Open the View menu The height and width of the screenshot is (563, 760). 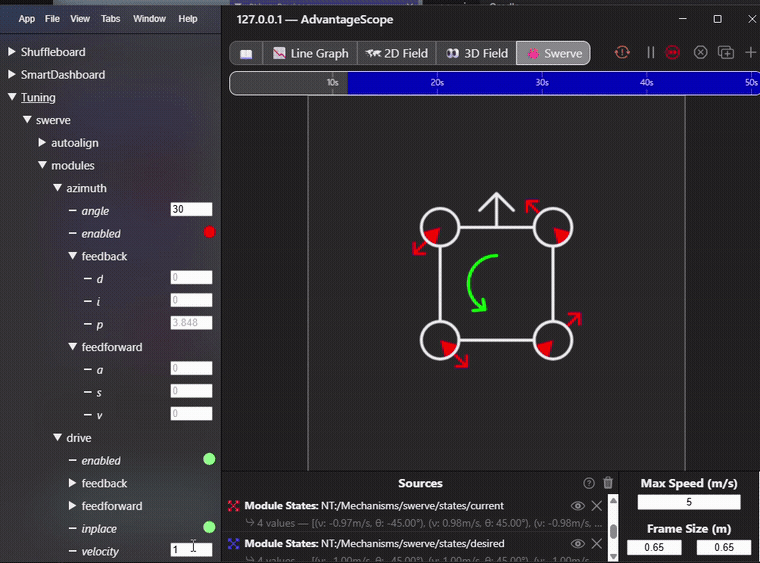80,19
